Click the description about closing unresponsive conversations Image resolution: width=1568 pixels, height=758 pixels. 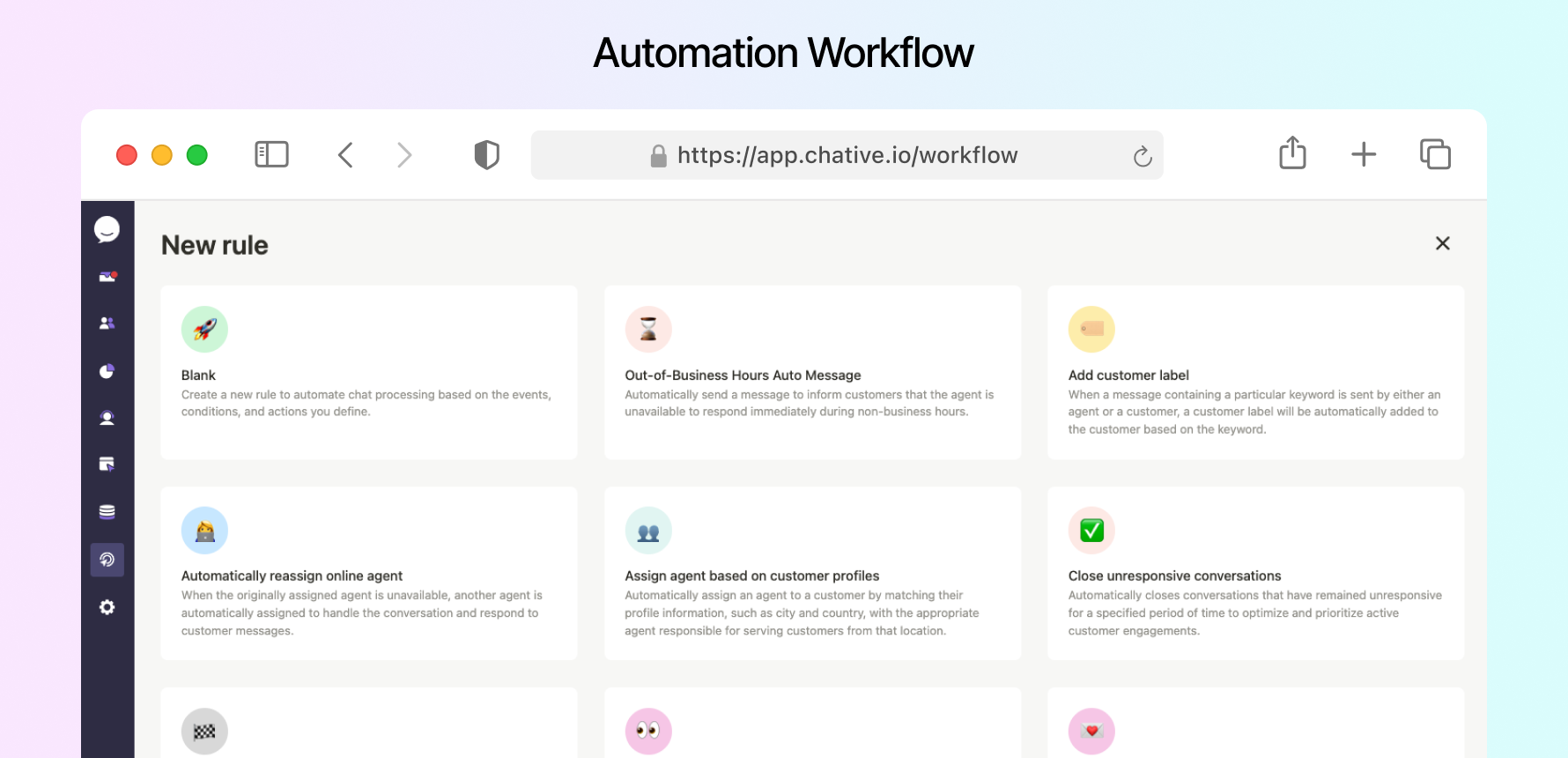click(x=1255, y=613)
